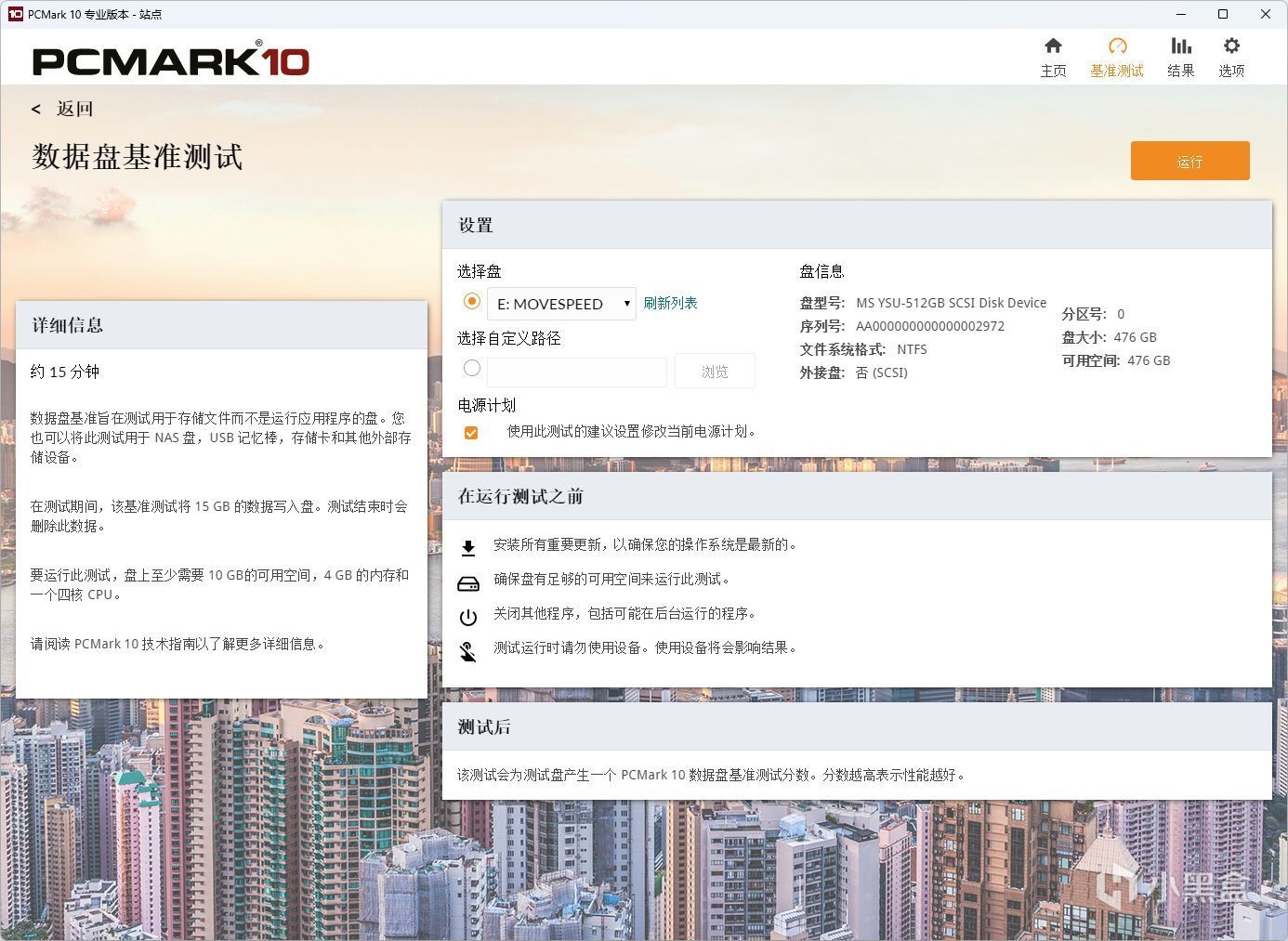This screenshot has height=941, width=1288.
Task: Click the PCMark 10 title bar app icon
Action: tap(15, 14)
